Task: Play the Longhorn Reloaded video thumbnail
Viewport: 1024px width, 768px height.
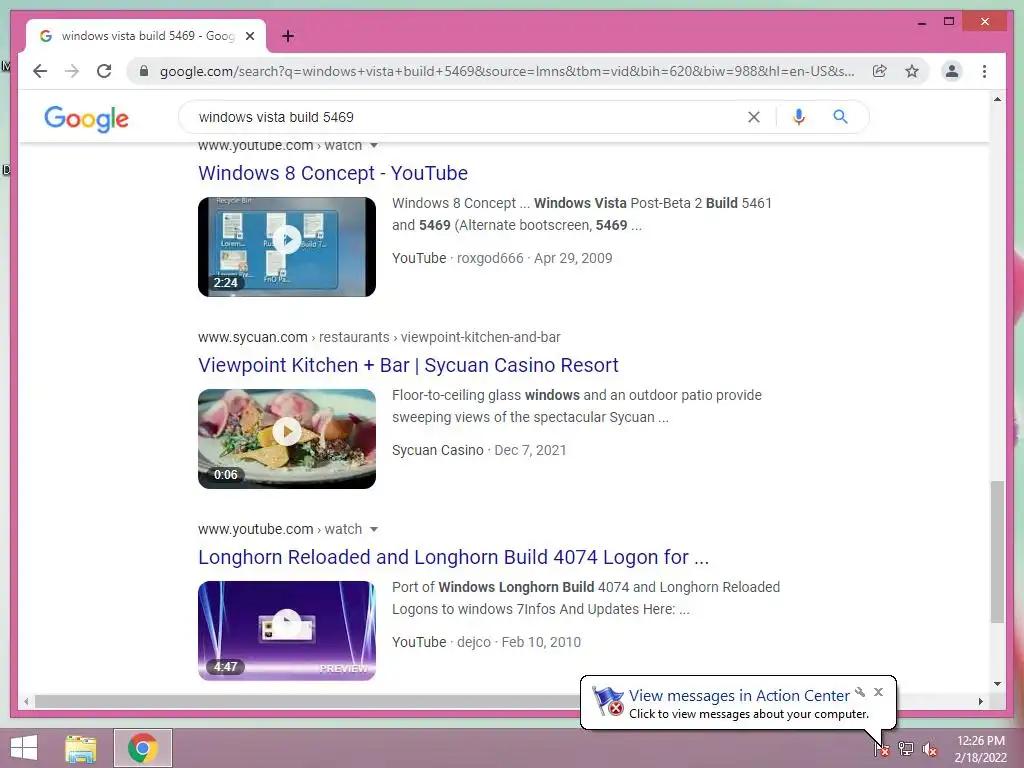Action: click(x=287, y=631)
